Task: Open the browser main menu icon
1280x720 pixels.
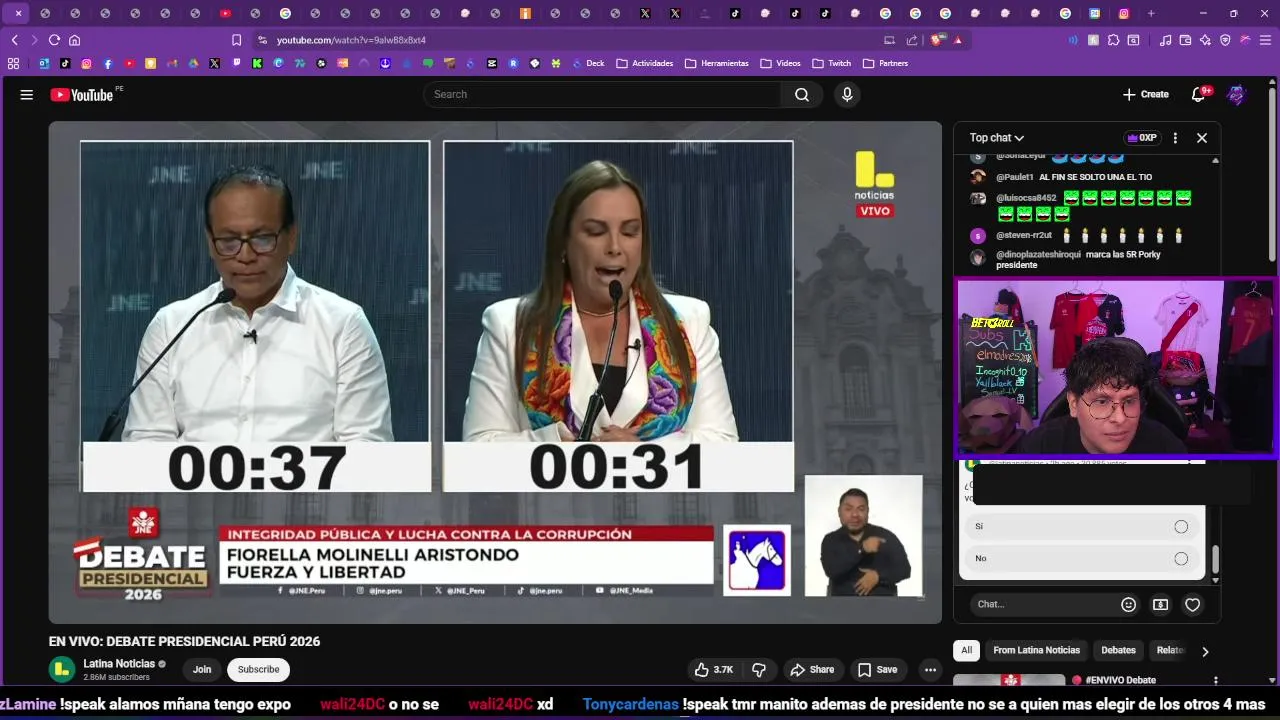Action: point(1265,40)
